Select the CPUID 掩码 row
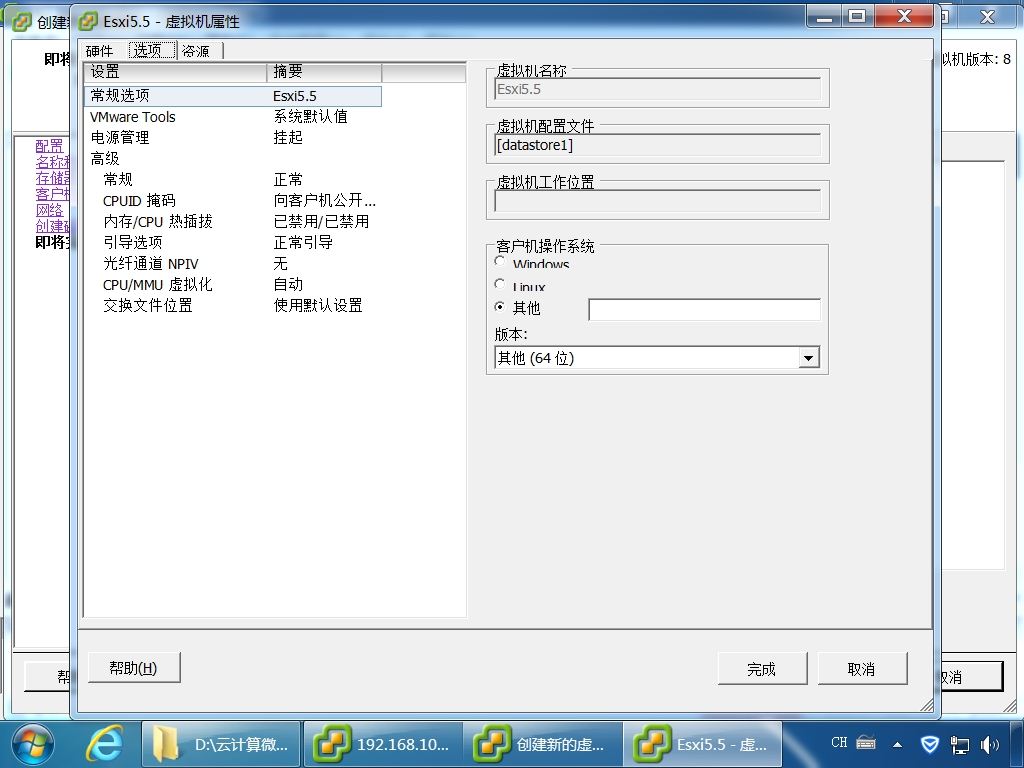Image resolution: width=1024 pixels, height=768 pixels. [x=233, y=200]
